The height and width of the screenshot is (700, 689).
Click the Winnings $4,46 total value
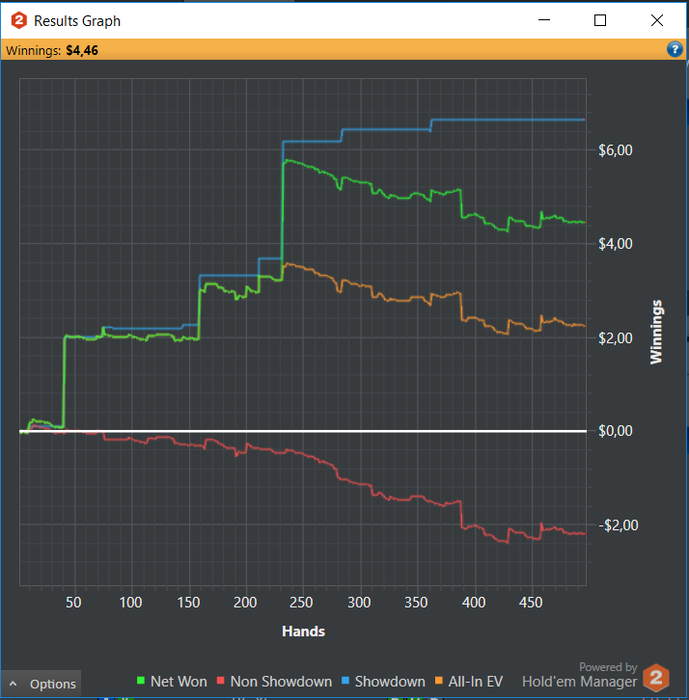point(82,50)
